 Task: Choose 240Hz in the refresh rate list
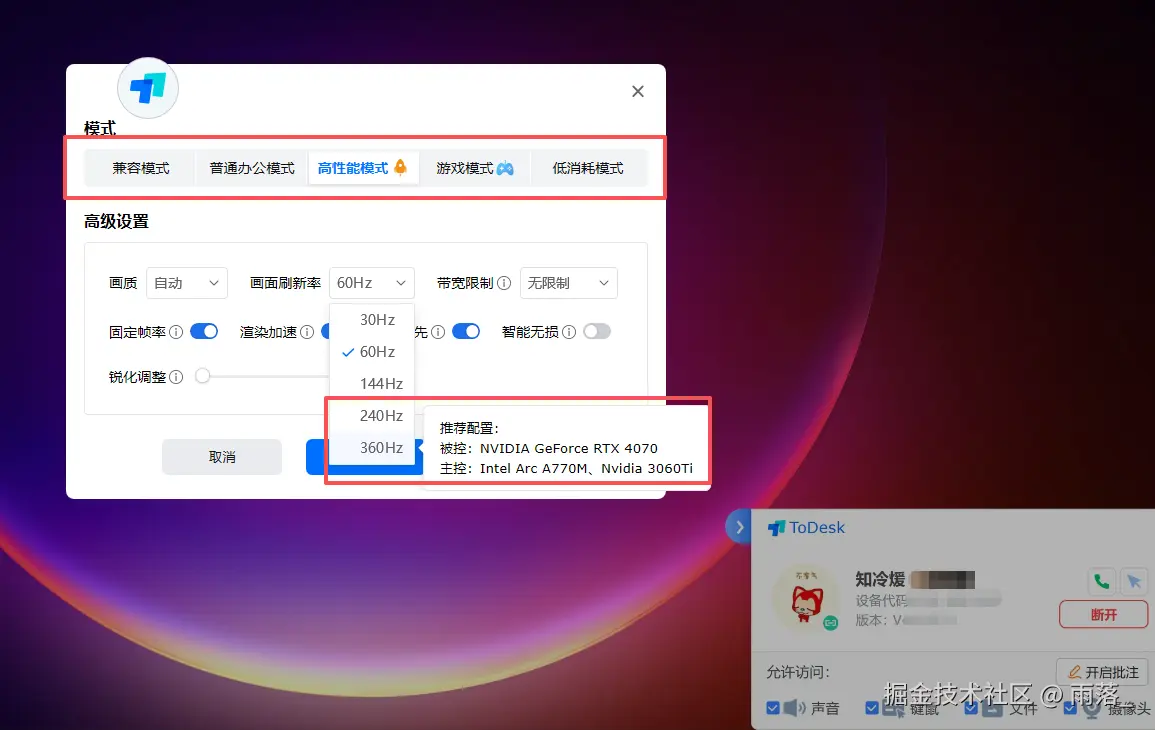(x=372, y=415)
